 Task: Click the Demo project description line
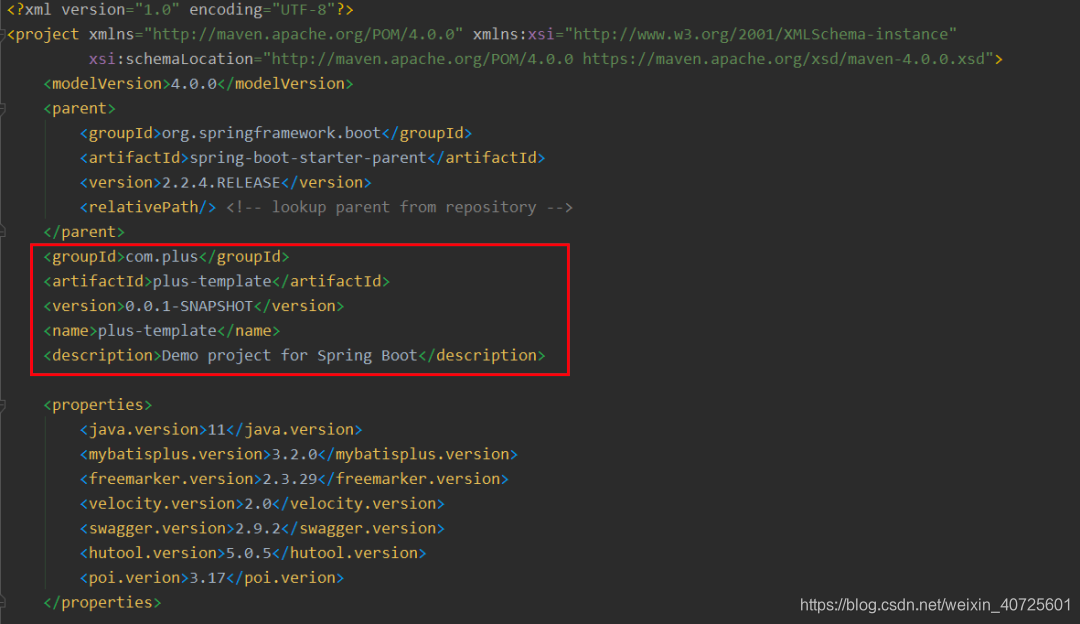coord(294,356)
